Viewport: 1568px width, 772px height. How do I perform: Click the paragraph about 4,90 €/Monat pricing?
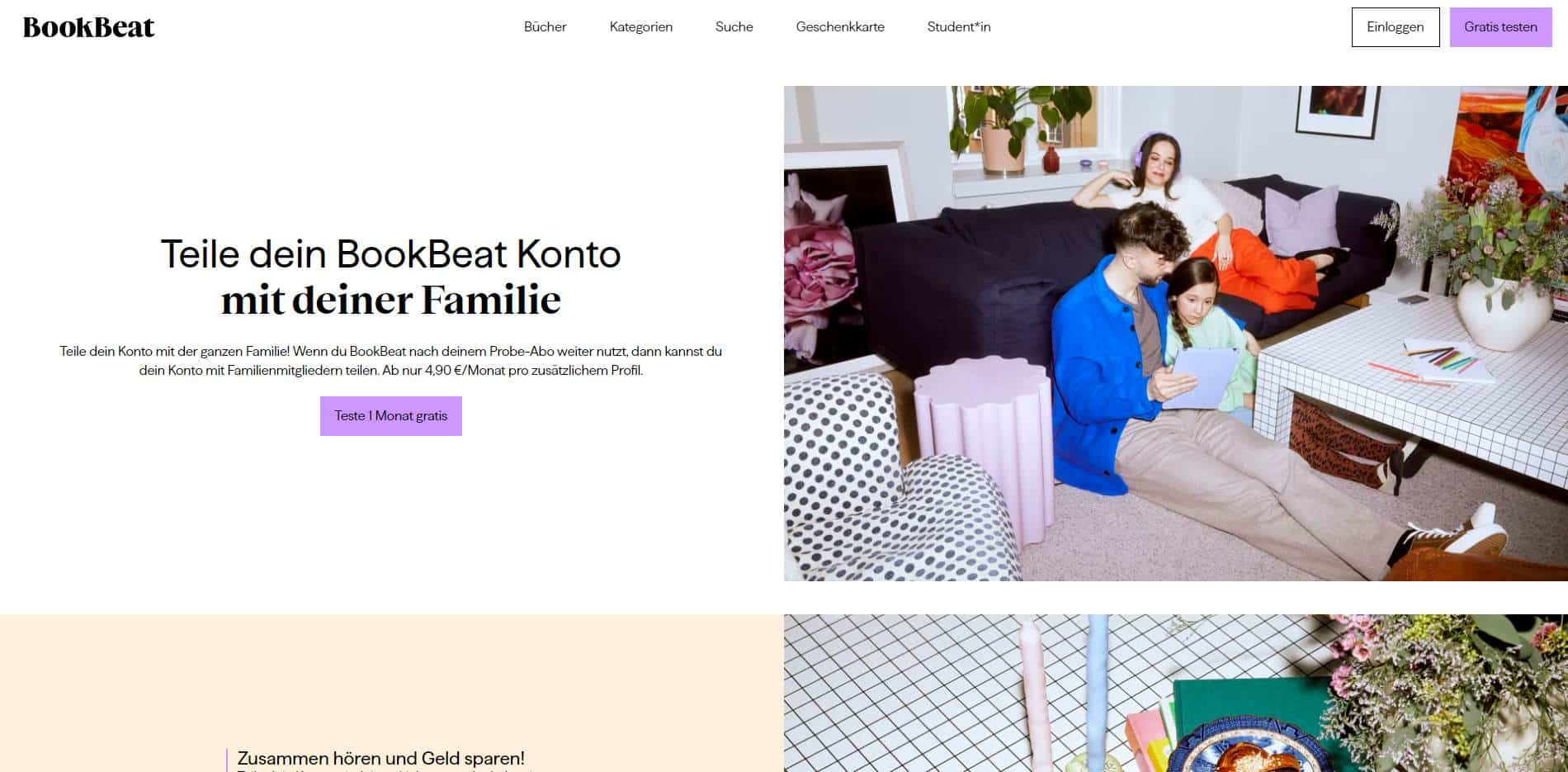point(391,361)
